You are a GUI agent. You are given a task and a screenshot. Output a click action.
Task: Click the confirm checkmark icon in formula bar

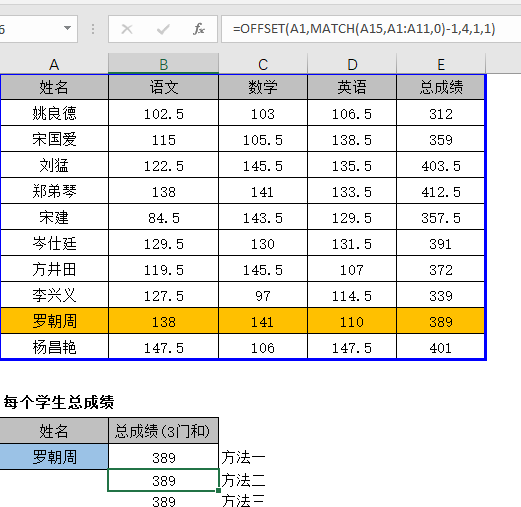[x=163, y=29]
